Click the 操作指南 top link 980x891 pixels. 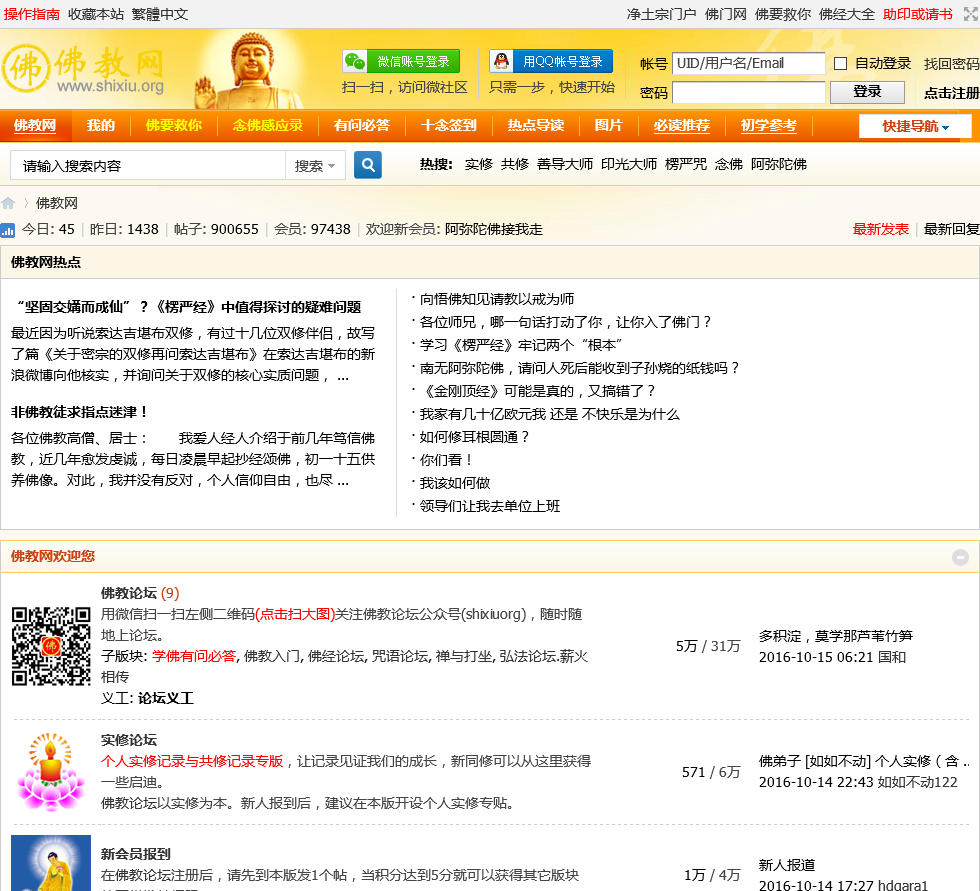[31, 14]
